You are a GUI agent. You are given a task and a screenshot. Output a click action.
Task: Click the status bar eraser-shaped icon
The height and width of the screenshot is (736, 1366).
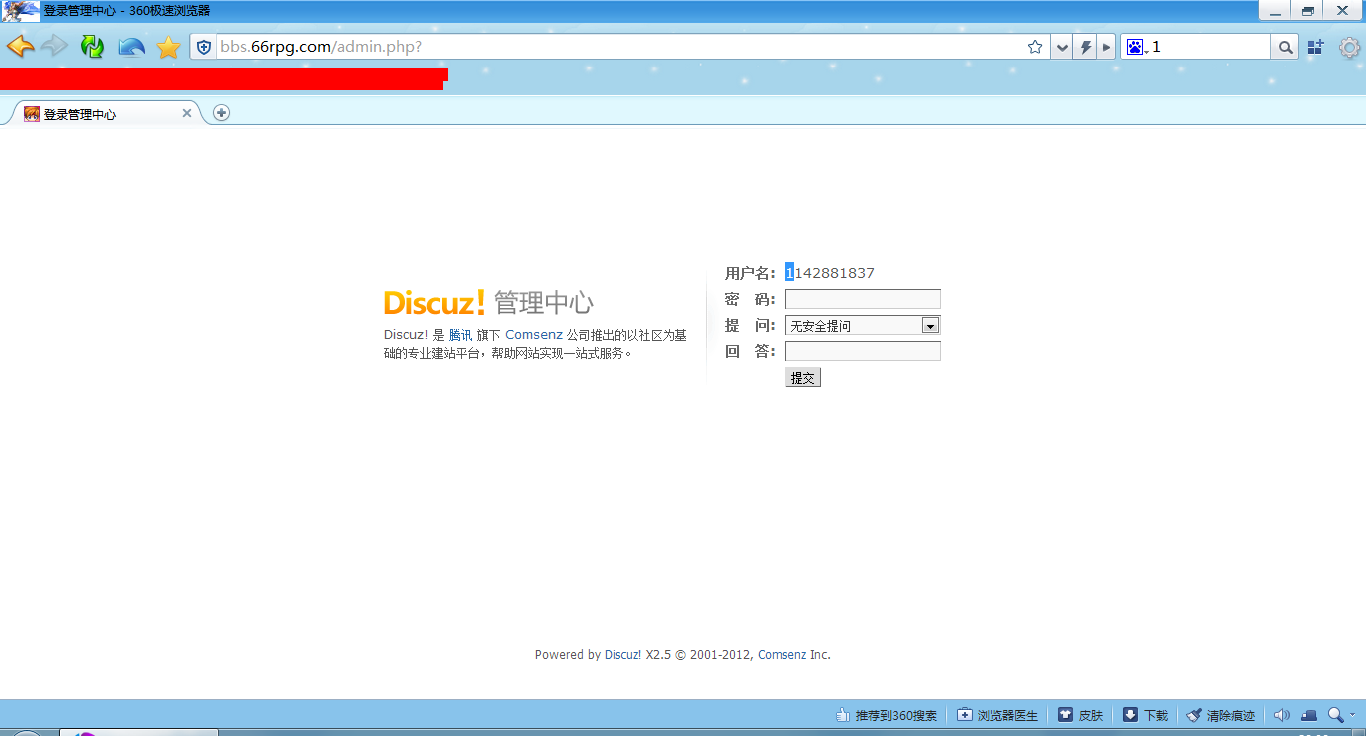[1309, 715]
